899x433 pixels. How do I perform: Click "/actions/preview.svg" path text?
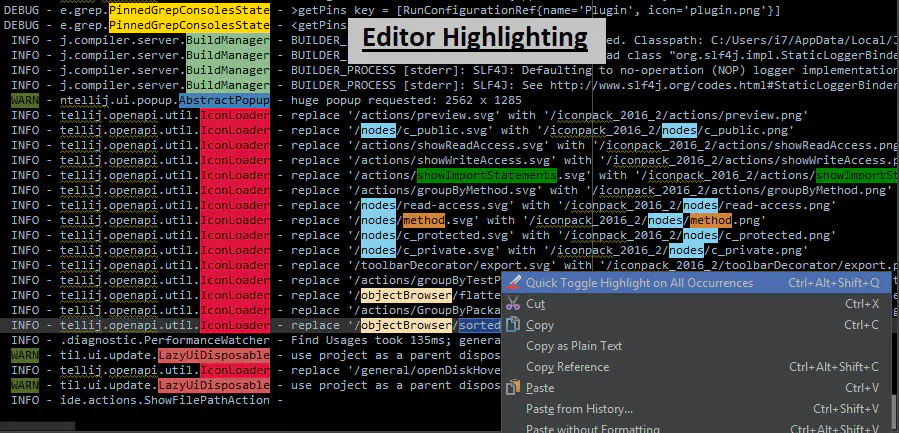(424, 115)
